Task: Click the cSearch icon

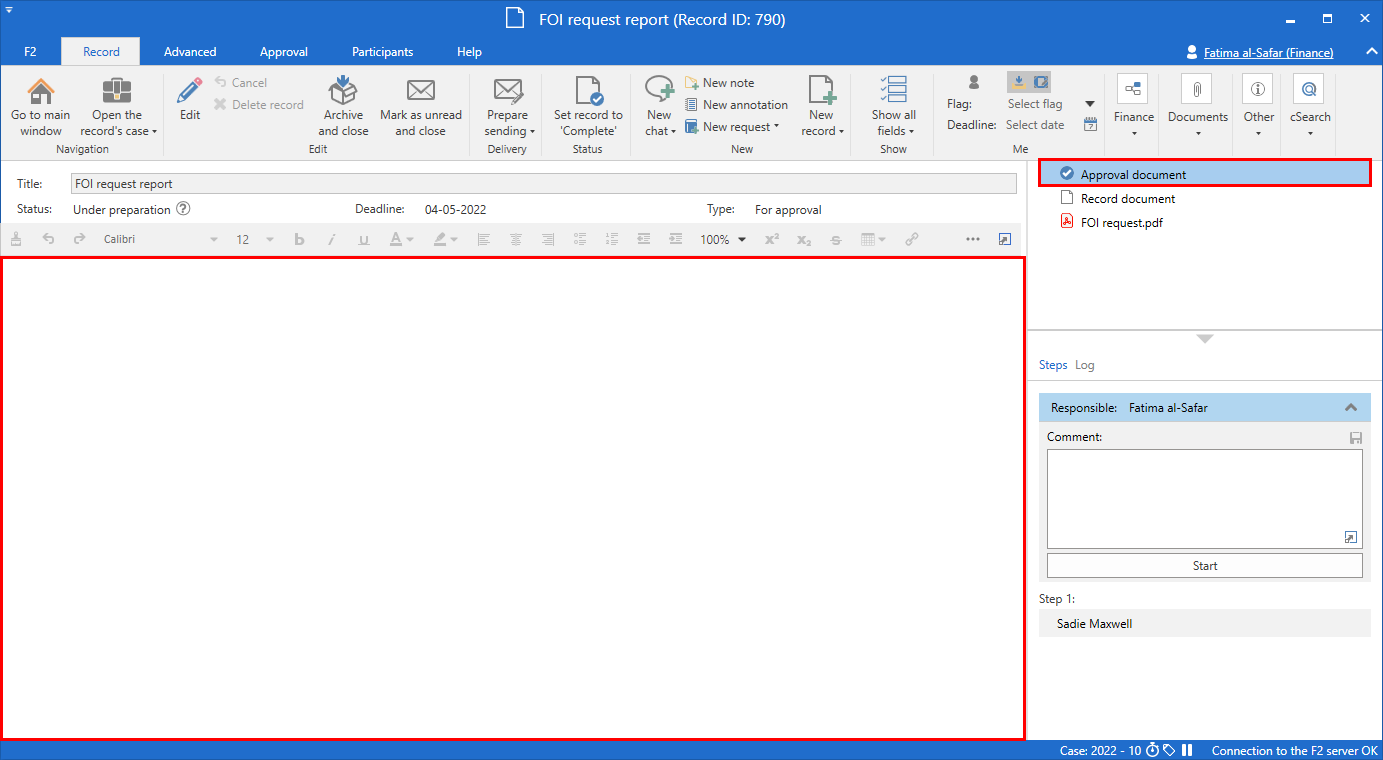Action: coord(1309,89)
